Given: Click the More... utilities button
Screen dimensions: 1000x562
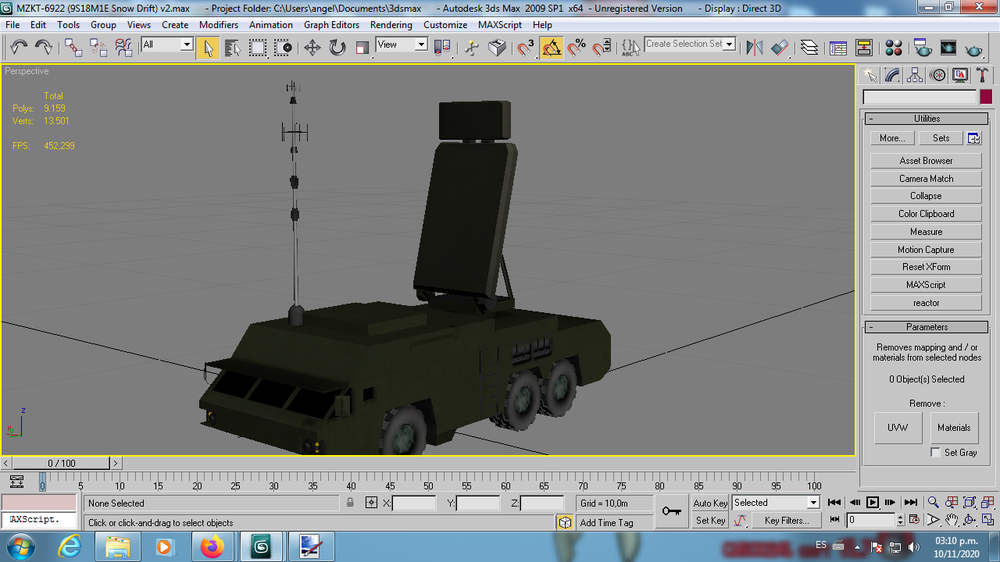Looking at the screenshot, I should click(x=892, y=138).
